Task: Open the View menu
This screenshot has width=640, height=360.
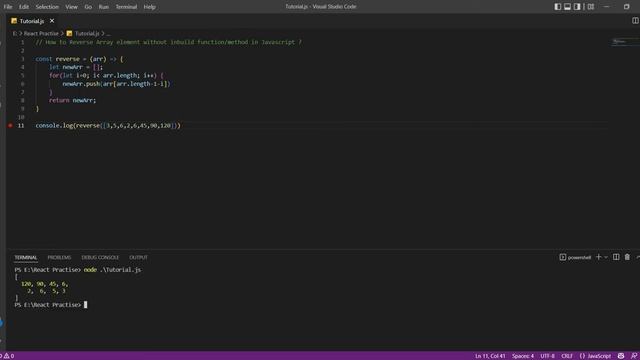Action: tap(71, 7)
